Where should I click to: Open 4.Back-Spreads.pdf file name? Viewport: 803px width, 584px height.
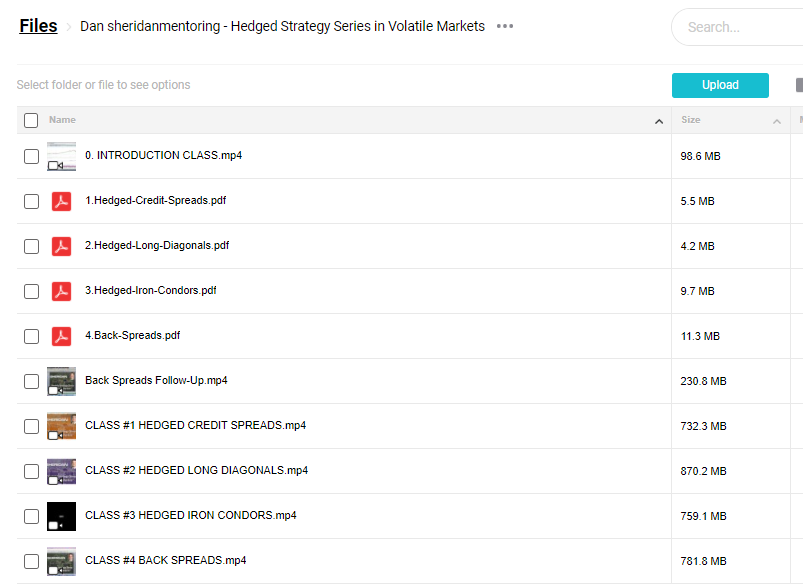(x=133, y=336)
